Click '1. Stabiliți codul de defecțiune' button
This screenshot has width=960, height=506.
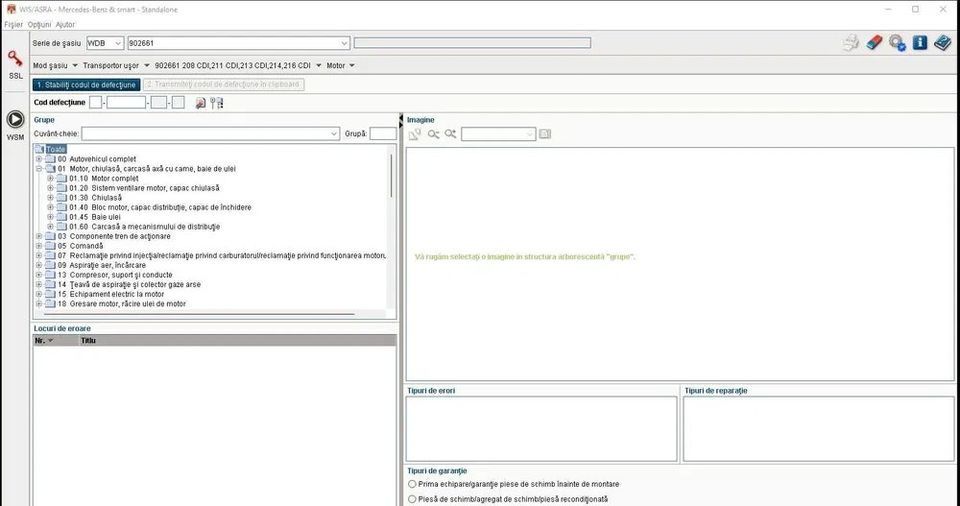(x=86, y=85)
